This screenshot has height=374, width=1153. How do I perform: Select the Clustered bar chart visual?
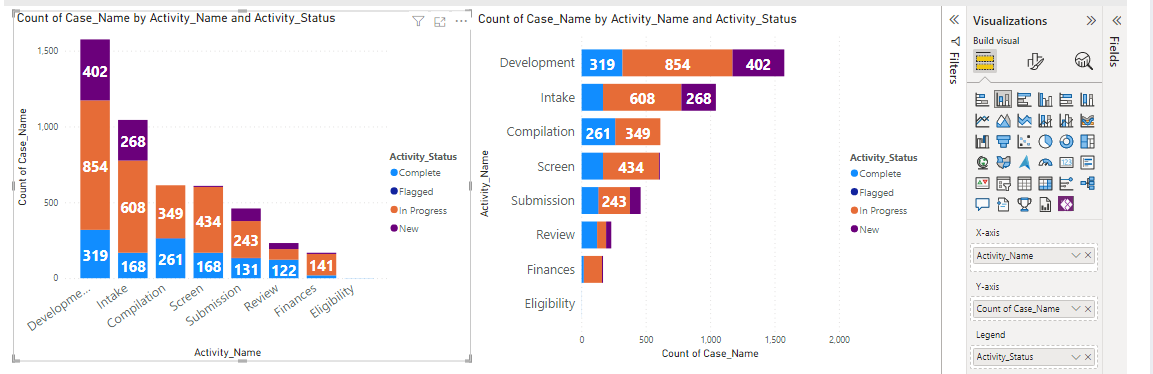click(x=1023, y=99)
